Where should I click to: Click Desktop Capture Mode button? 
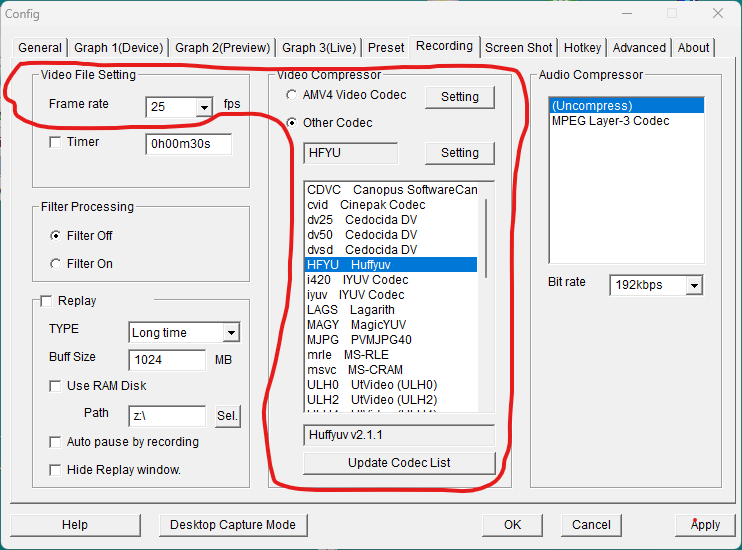point(233,525)
